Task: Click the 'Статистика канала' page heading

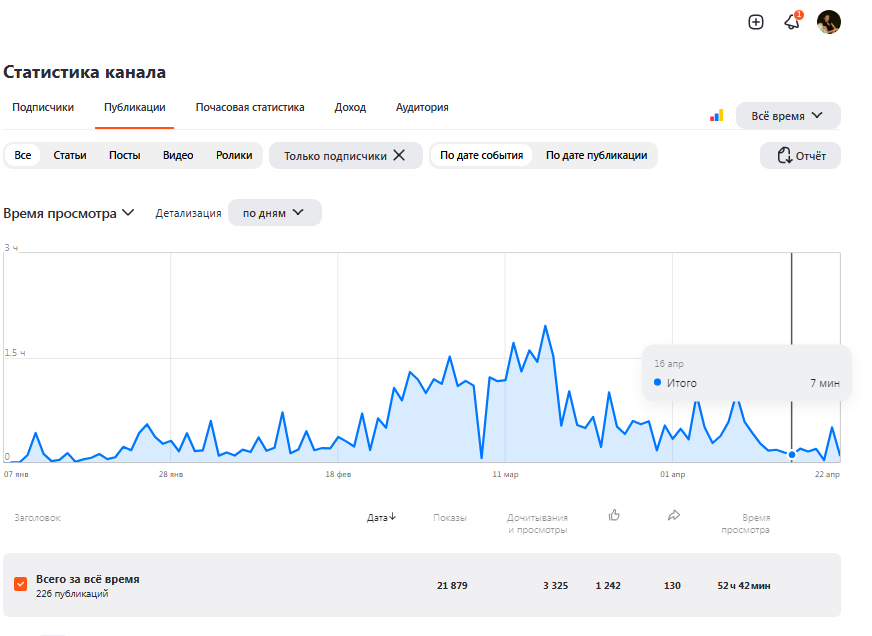Action: point(85,72)
